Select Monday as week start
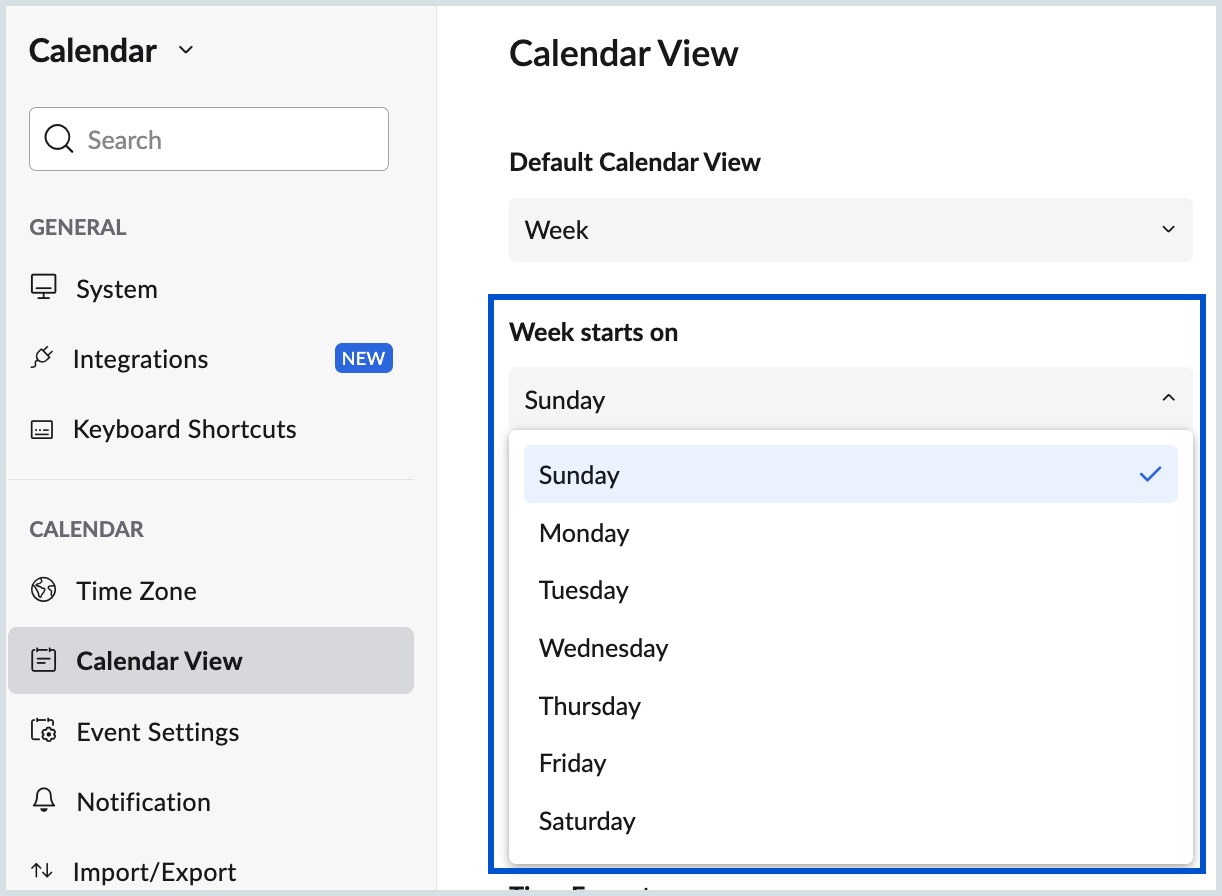The width and height of the screenshot is (1222, 896). (584, 533)
